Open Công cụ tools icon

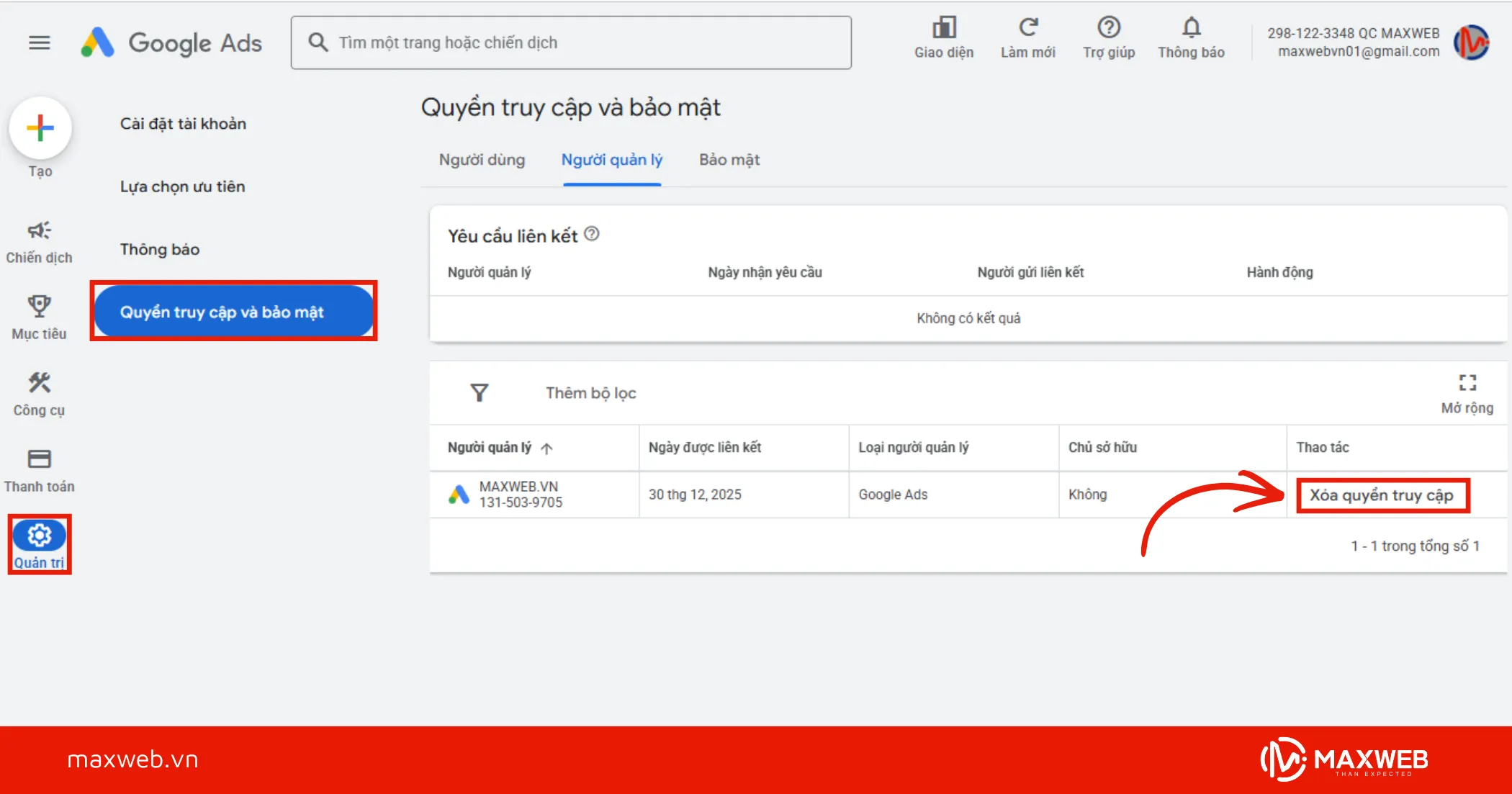(40, 383)
